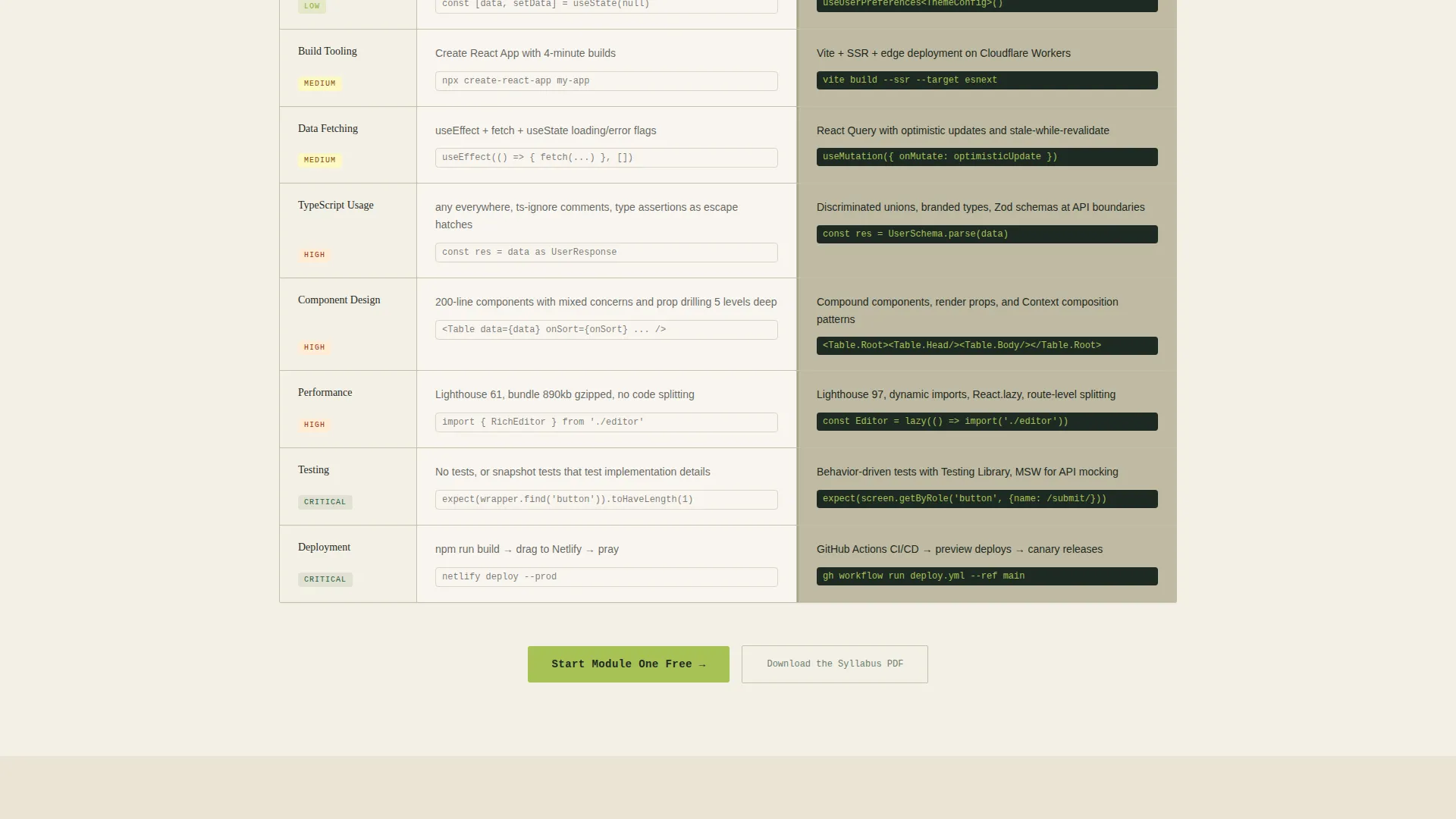Click the const res = data as UserResponse snippet

click(606, 253)
